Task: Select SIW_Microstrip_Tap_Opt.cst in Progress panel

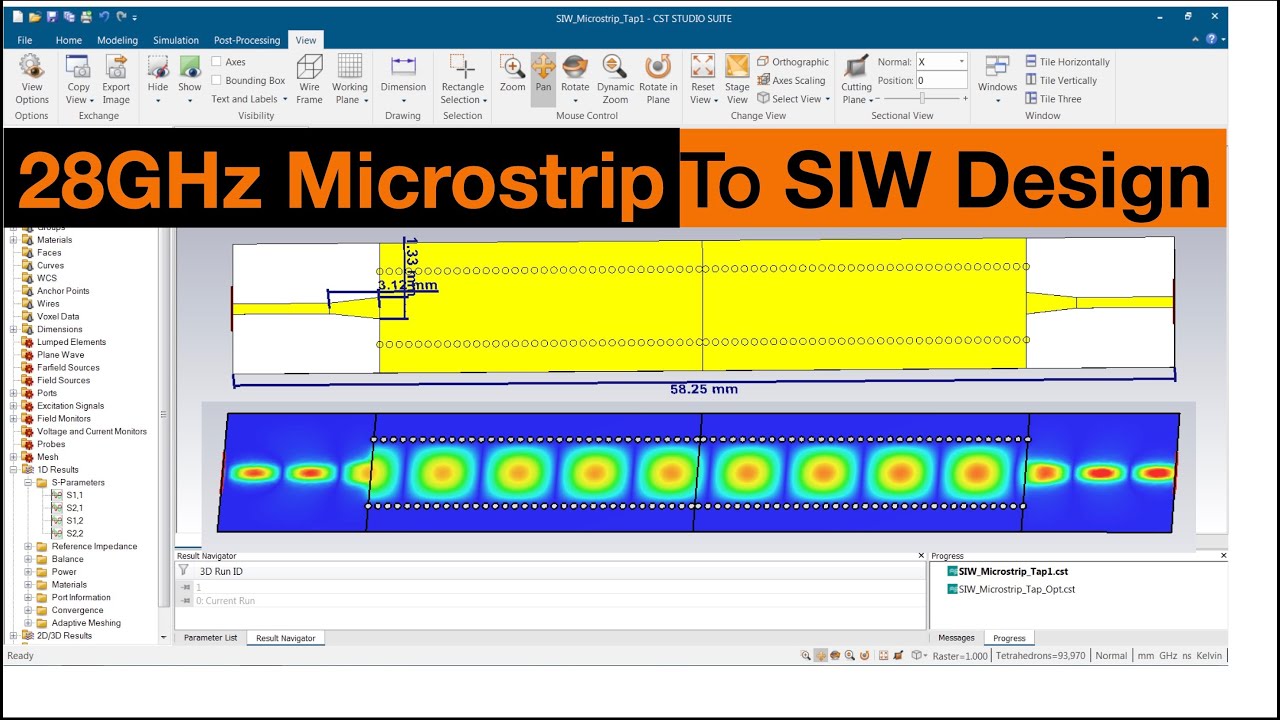Action: coord(1010,590)
